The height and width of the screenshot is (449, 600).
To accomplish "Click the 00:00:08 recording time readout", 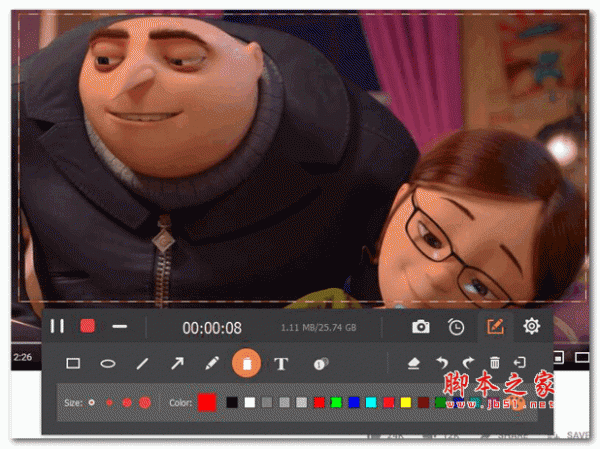I will point(212,328).
